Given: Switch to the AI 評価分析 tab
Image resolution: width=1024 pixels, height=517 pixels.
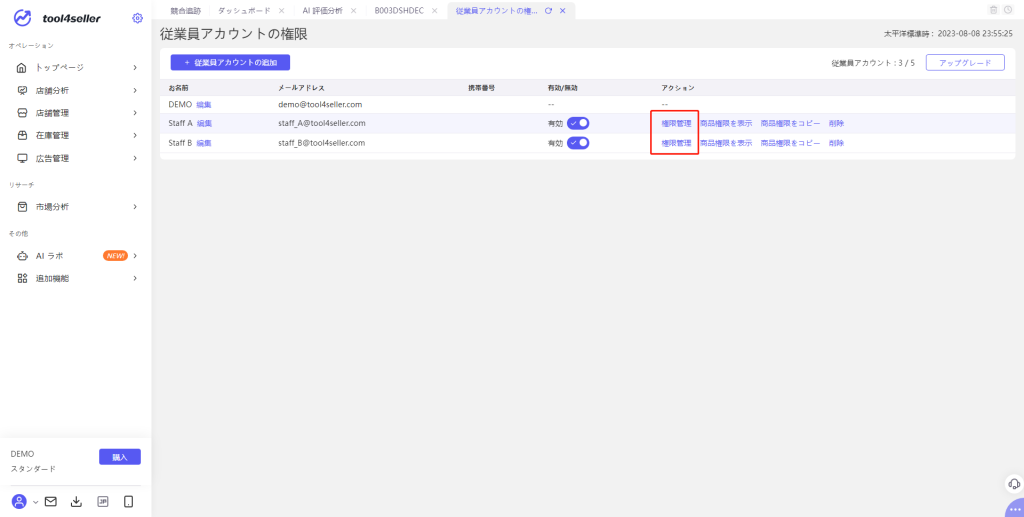Looking at the screenshot, I should click(x=323, y=10).
